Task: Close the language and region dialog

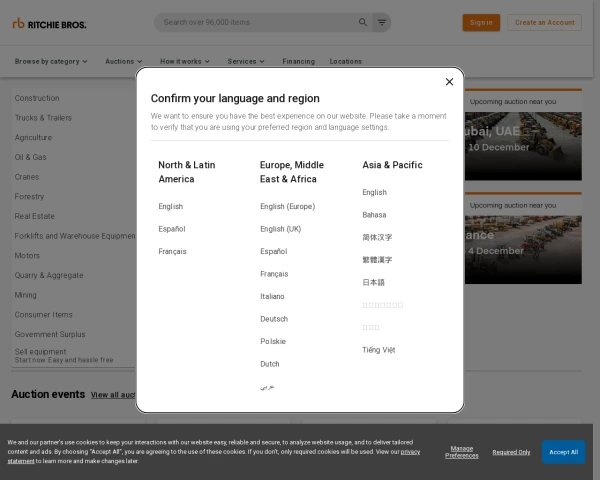Action: point(449,82)
